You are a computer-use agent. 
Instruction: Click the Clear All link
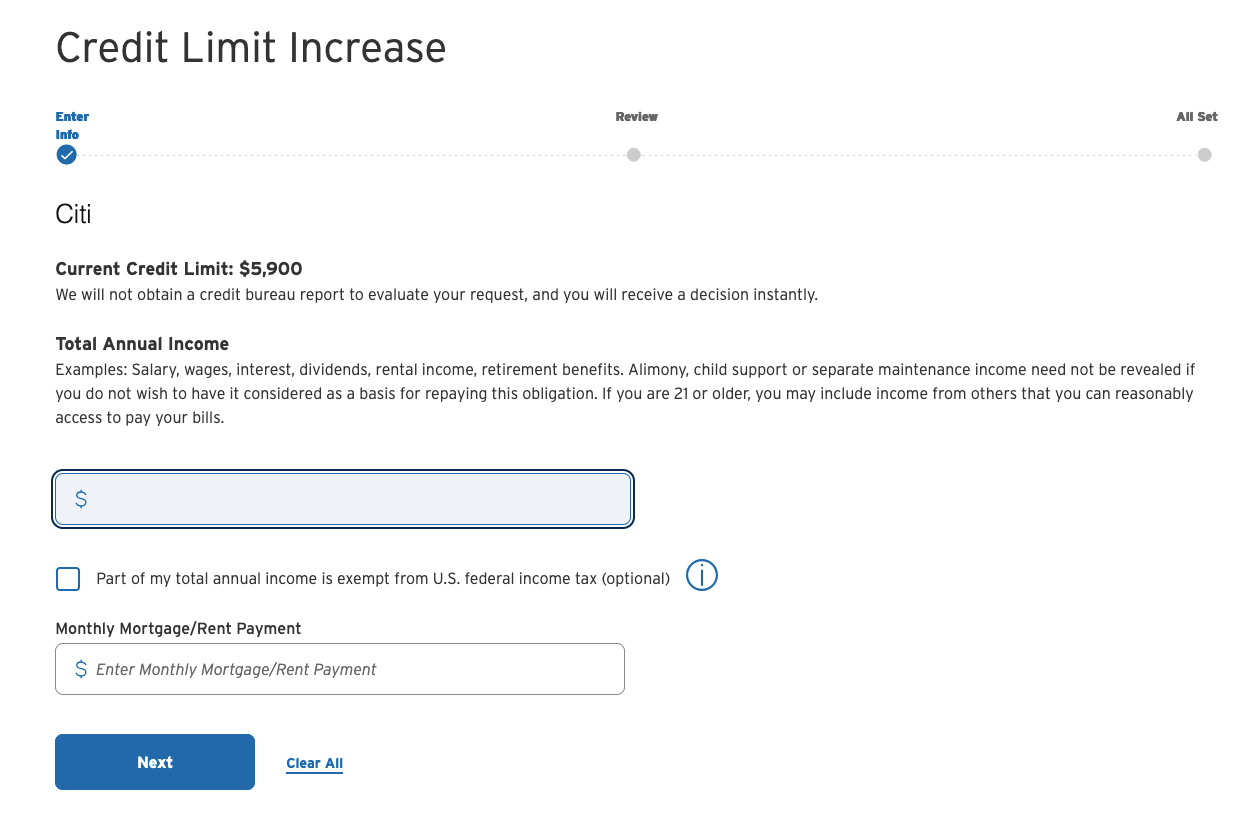314,762
